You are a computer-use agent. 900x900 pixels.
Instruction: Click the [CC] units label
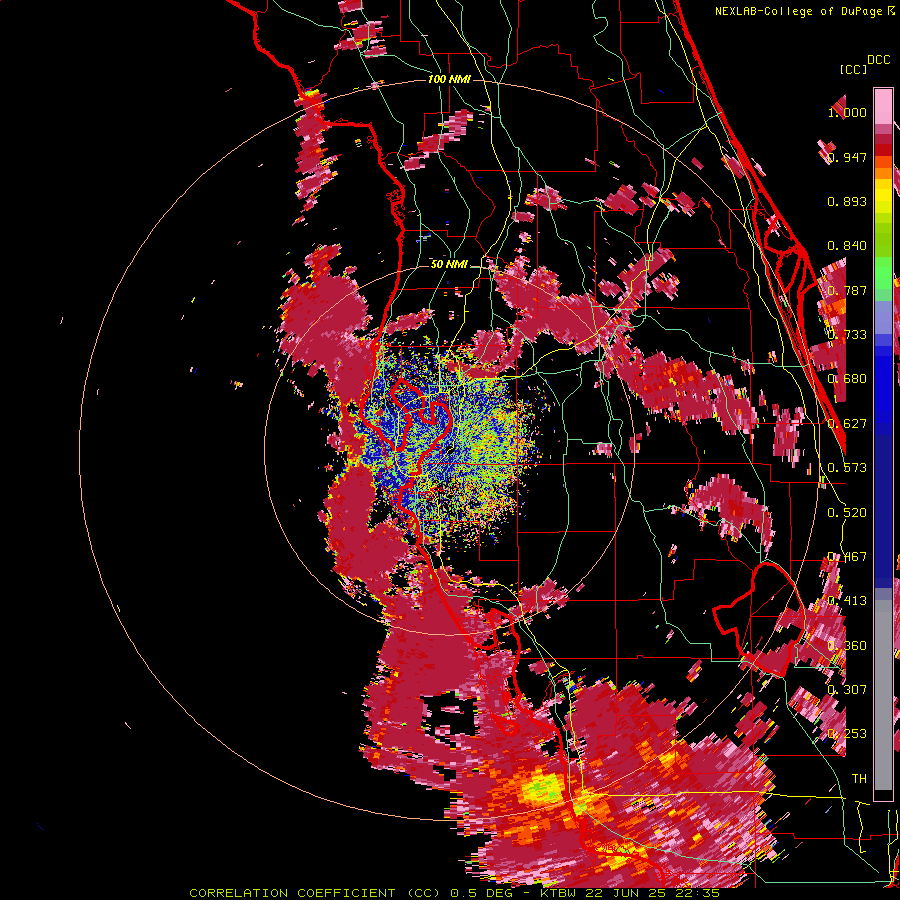(x=853, y=69)
